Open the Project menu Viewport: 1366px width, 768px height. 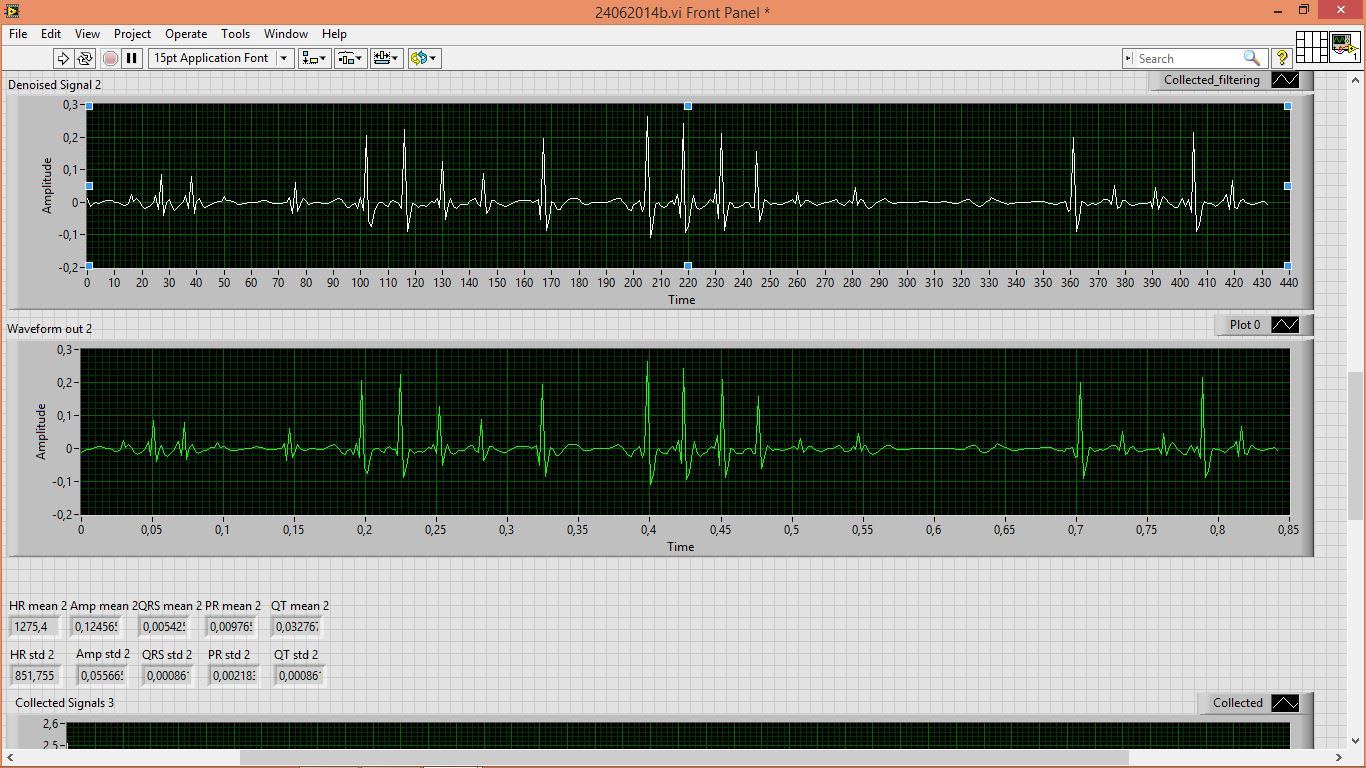pos(132,33)
